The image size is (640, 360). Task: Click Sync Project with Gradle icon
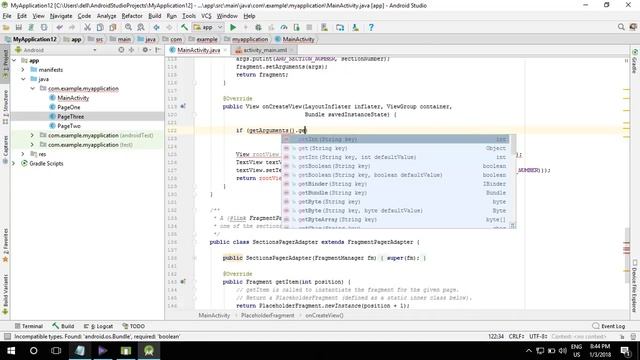[340, 27]
